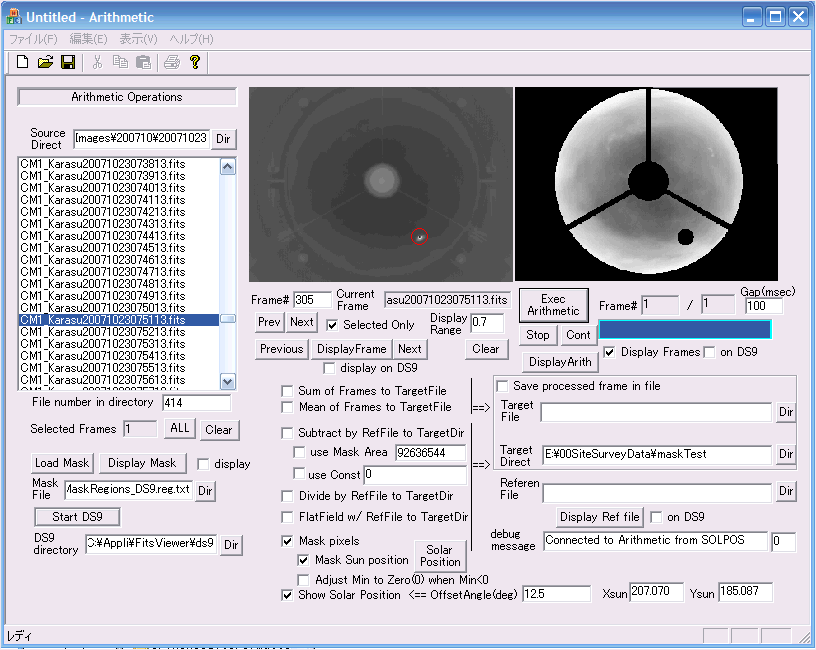Click the Cut scissors toolbar icon
This screenshot has width=816, height=650.
97,62
